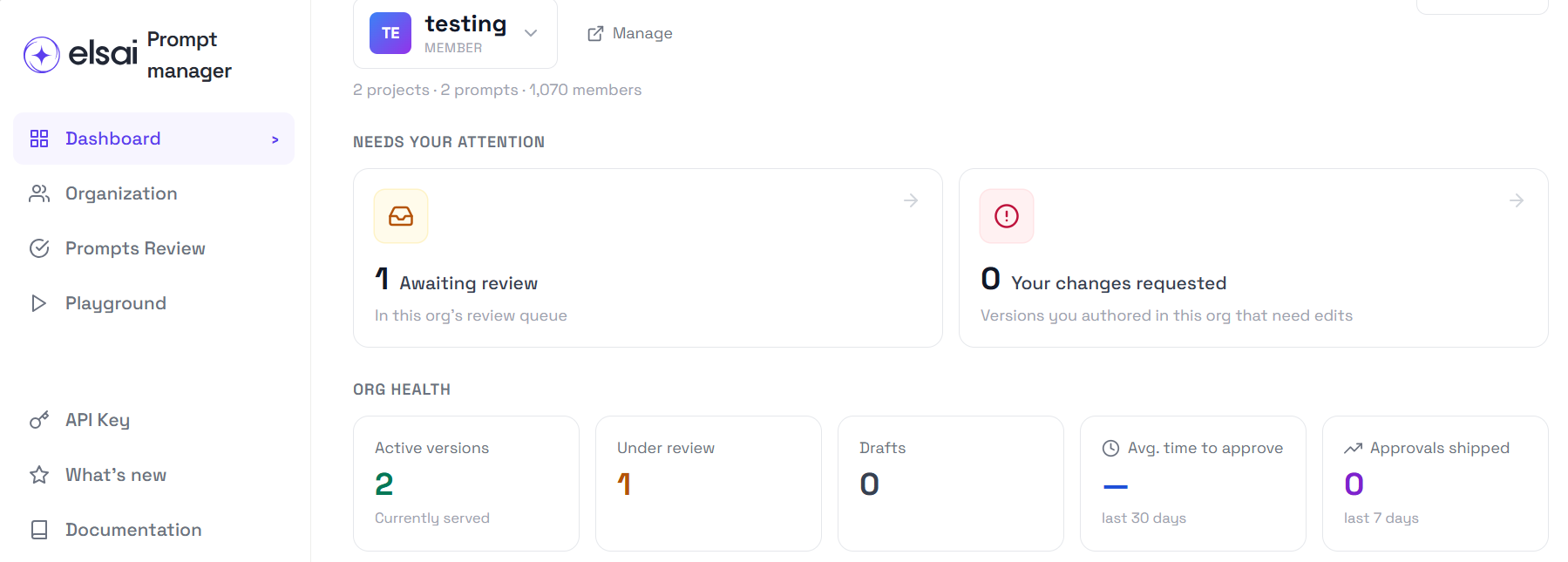Click the Avg. time to approve label
Screen dimensions: 1568x562
(1205, 448)
